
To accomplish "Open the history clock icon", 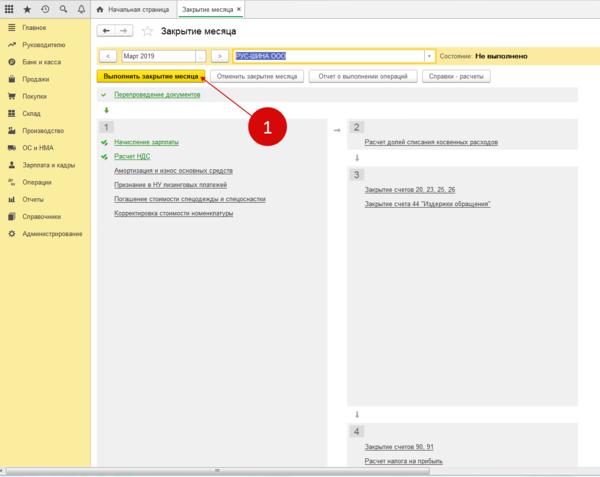I will pyautogui.click(x=45, y=9).
